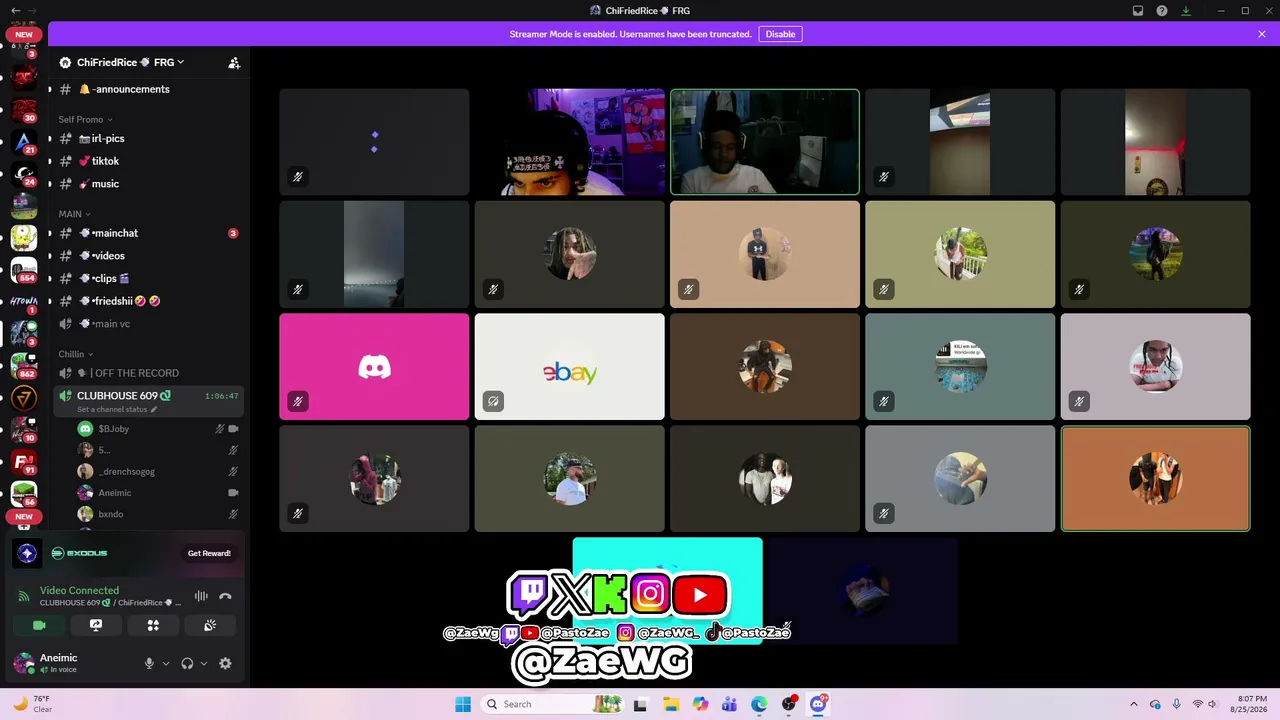Mute the microphone in the user panel

[x=149, y=663]
